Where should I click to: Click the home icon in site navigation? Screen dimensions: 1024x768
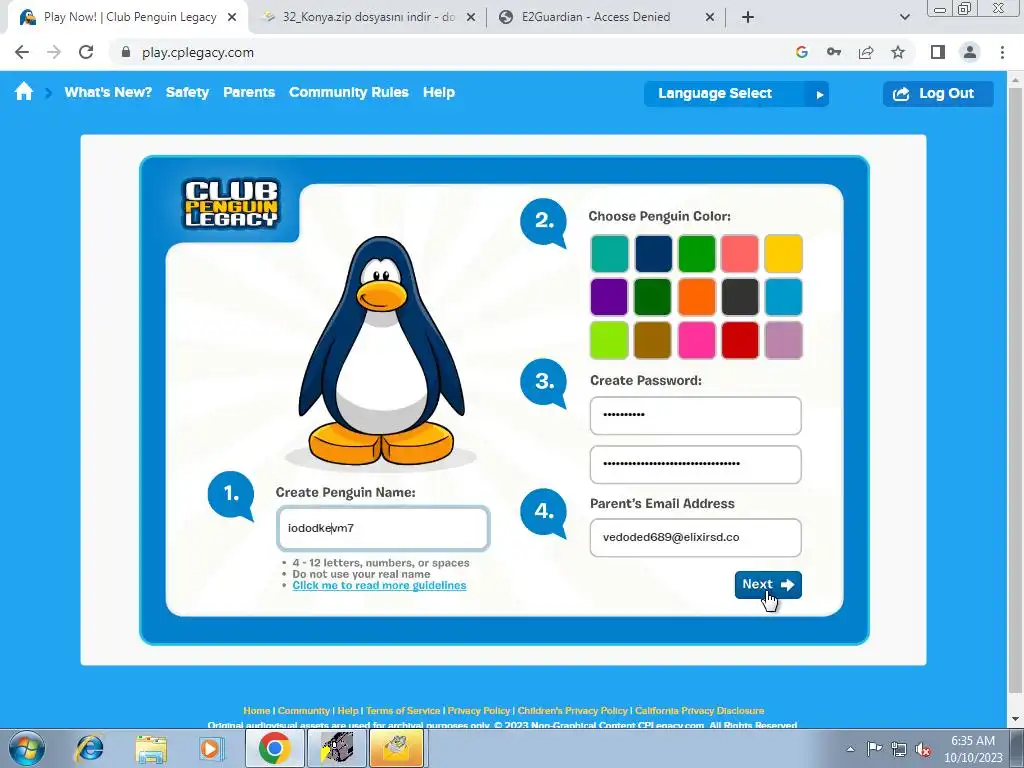pyautogui.click(x=24, y=91)
